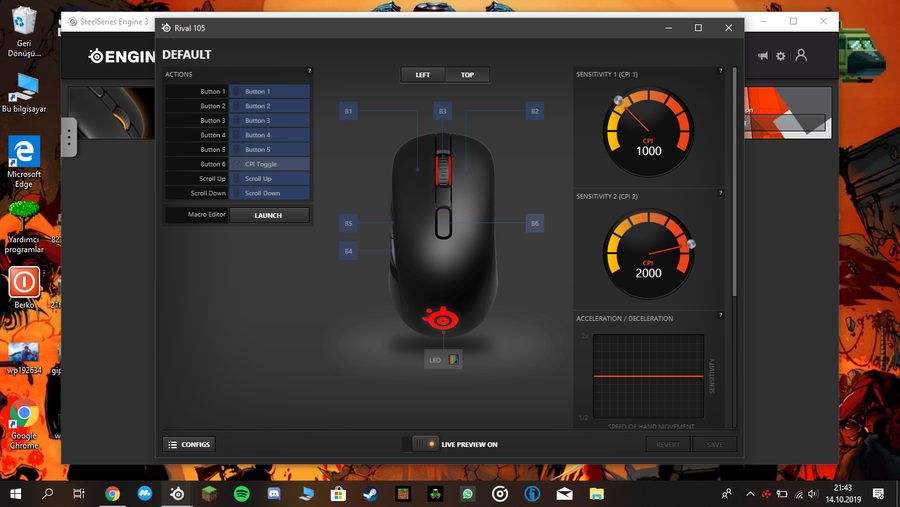Open Windows search from the taskbar
Image resolution: width=900 pixels, height=507 pixels.
point(48,493)
